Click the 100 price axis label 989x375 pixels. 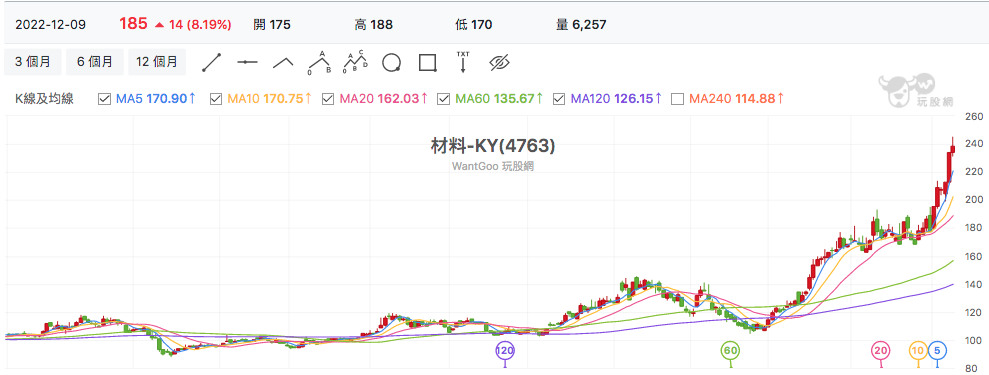(x=974, y=341)
